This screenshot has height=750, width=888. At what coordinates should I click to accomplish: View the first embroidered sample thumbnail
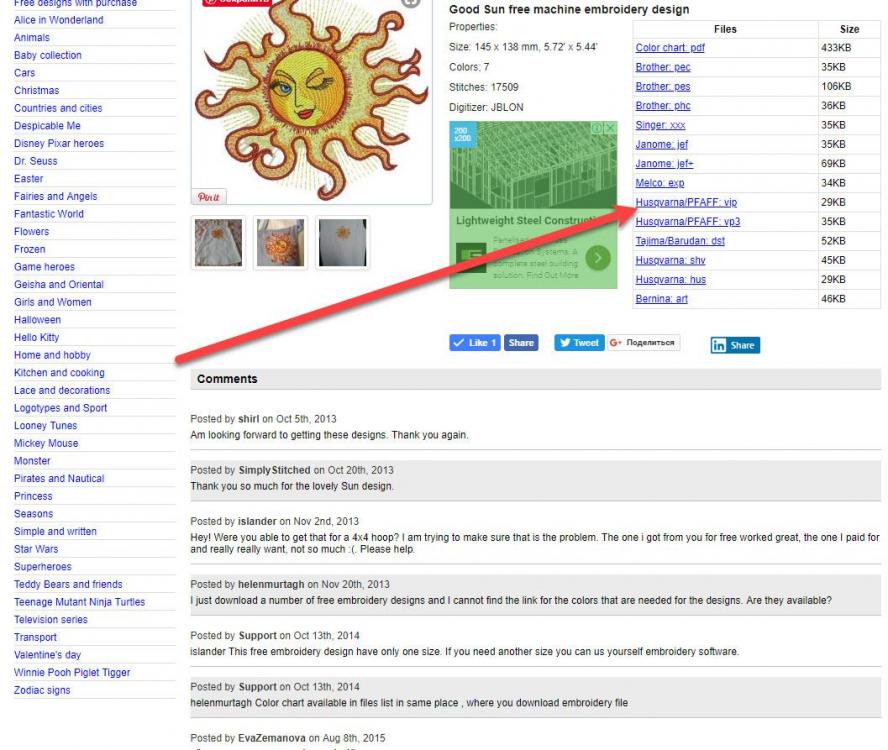click(x=217, y=241)
